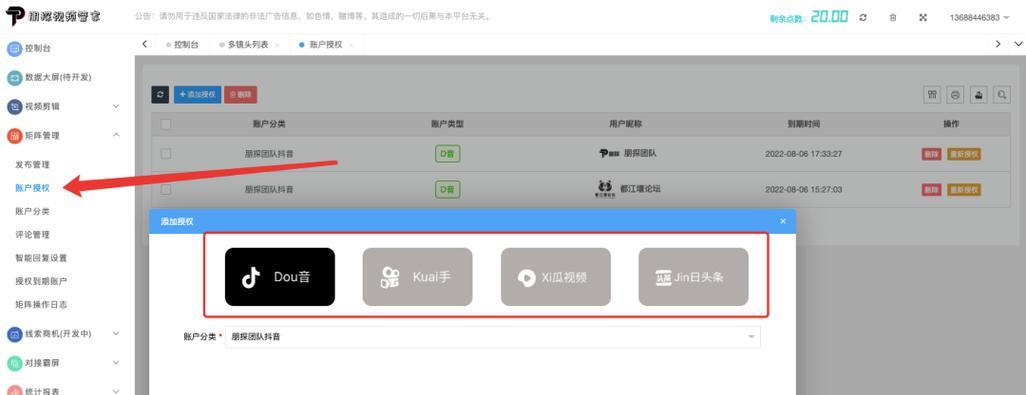Check the row checkbox for 2022-08-06 15:27:03
This screenshot has width=1026, height=395.
click(x=166, y=189)
